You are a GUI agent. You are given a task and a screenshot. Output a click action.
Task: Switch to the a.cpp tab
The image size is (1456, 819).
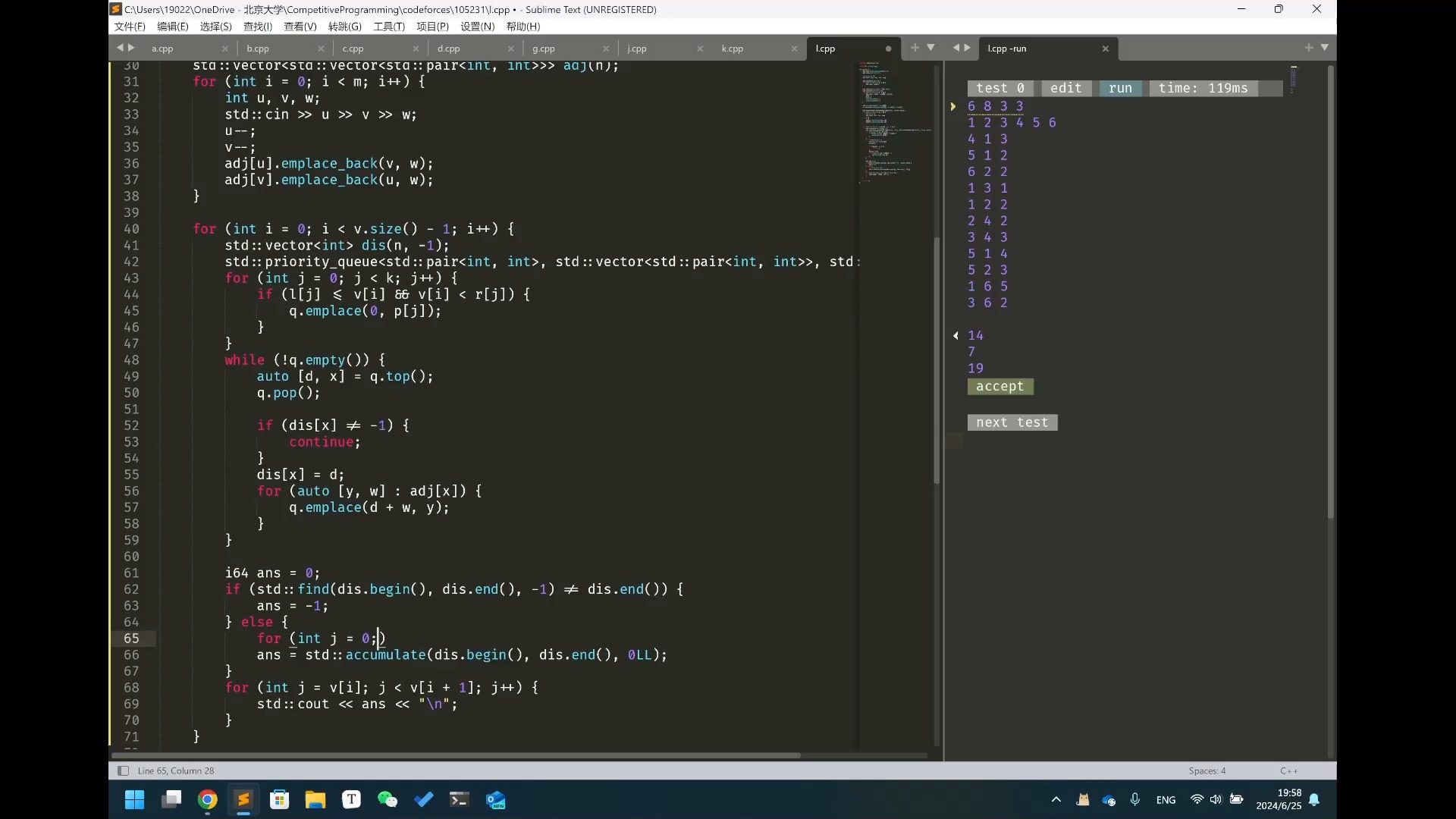click(162, 49)
